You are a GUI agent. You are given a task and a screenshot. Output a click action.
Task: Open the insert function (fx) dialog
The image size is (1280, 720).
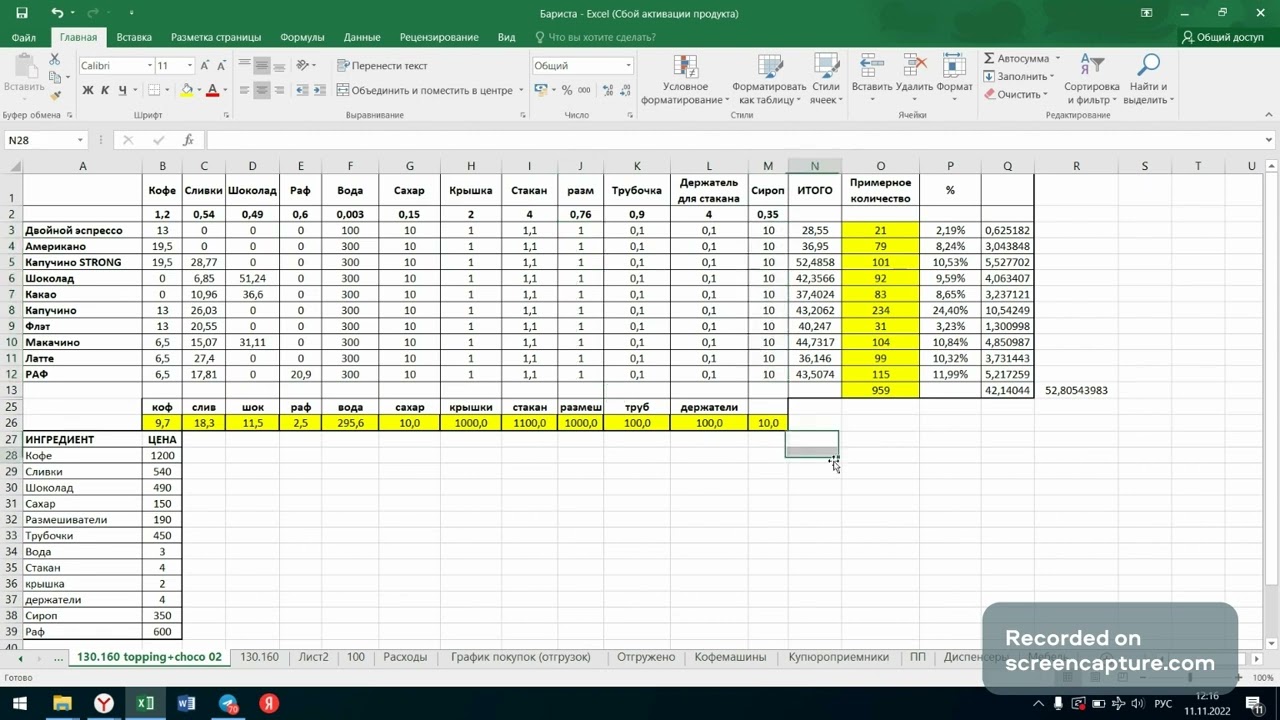[188, 140]
